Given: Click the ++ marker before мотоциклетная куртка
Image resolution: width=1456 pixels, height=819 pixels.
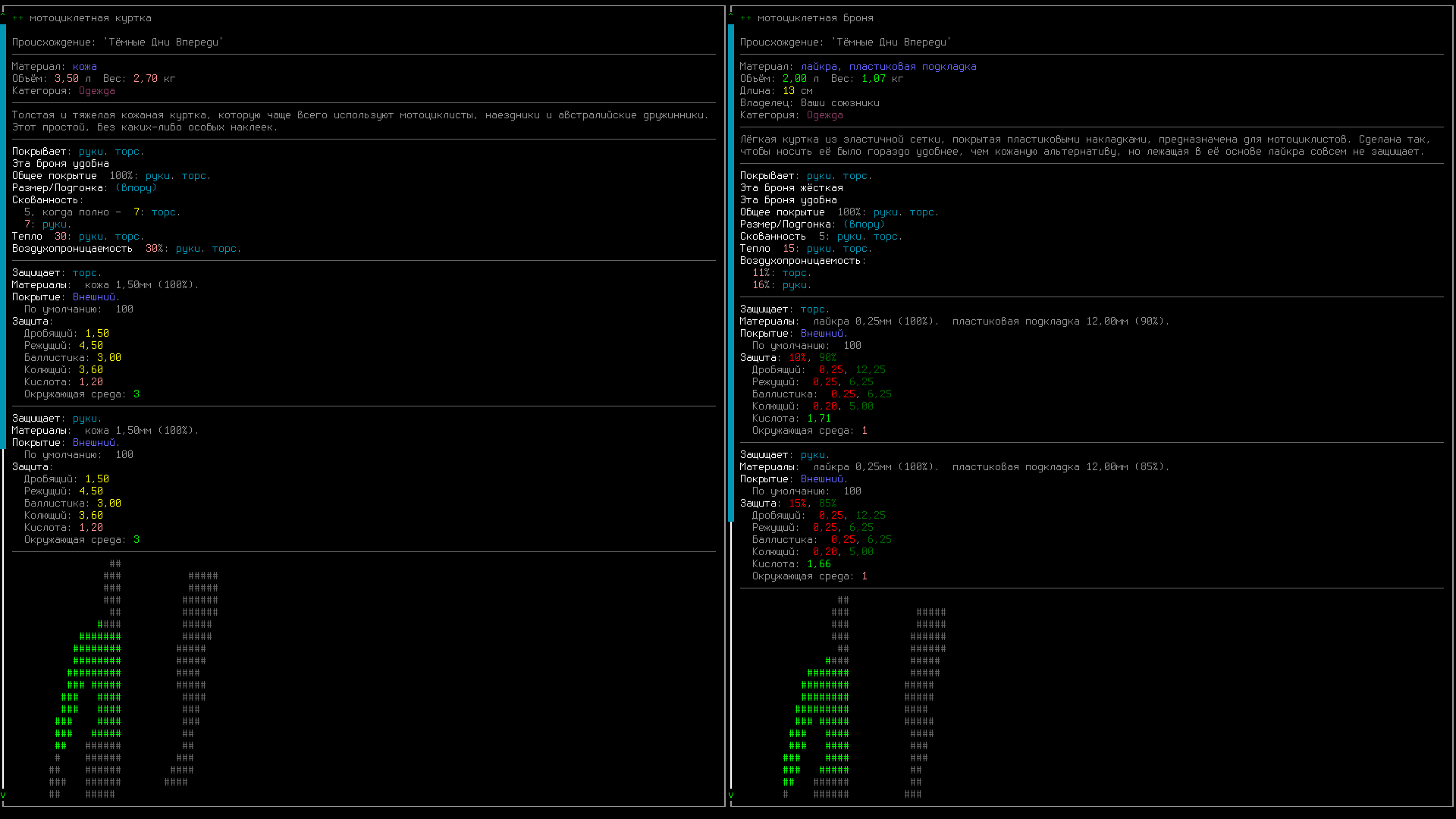Looking at the screenshot, I should point(17,18).
